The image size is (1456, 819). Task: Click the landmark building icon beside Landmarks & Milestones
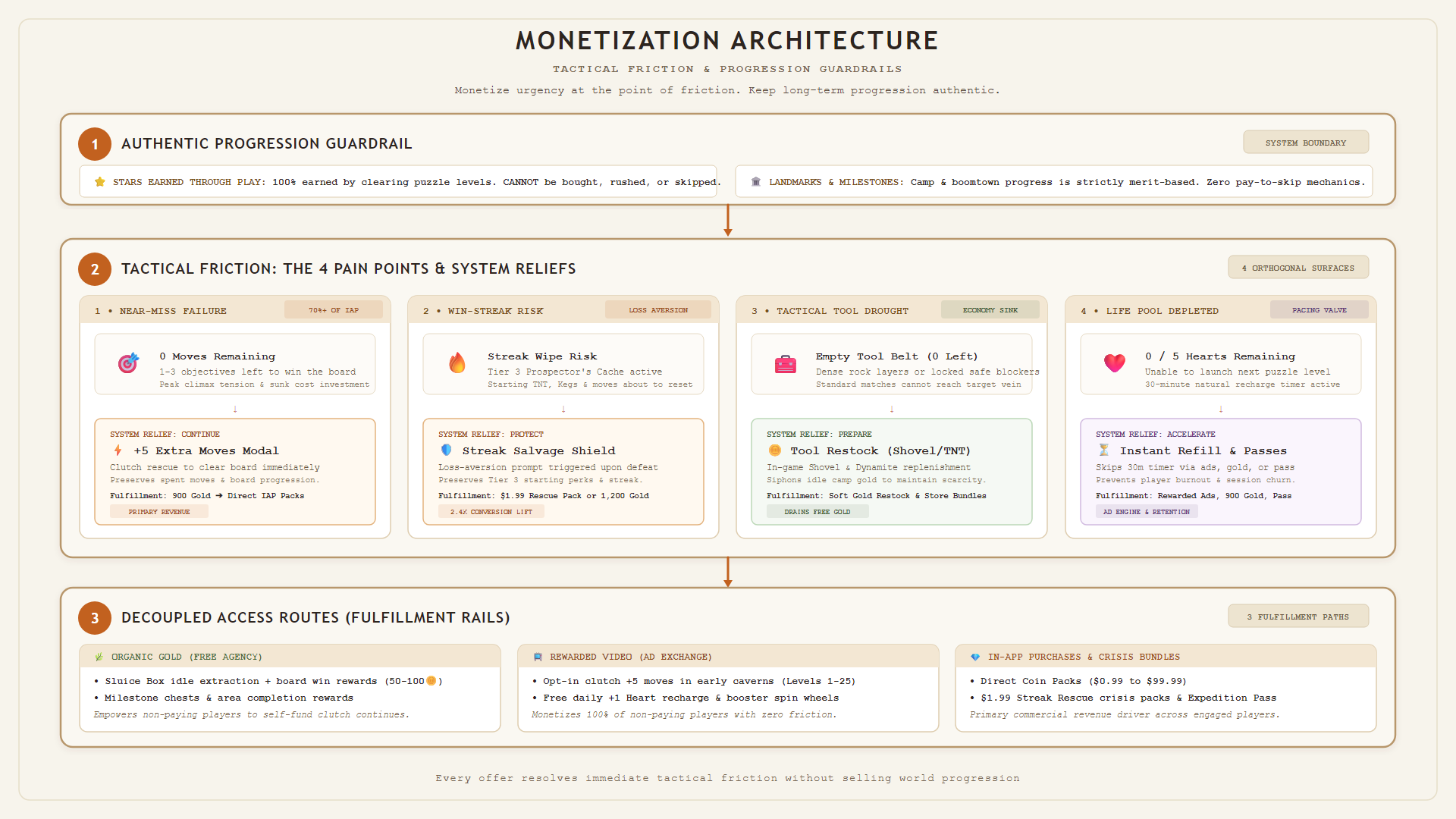click(755, 182)
